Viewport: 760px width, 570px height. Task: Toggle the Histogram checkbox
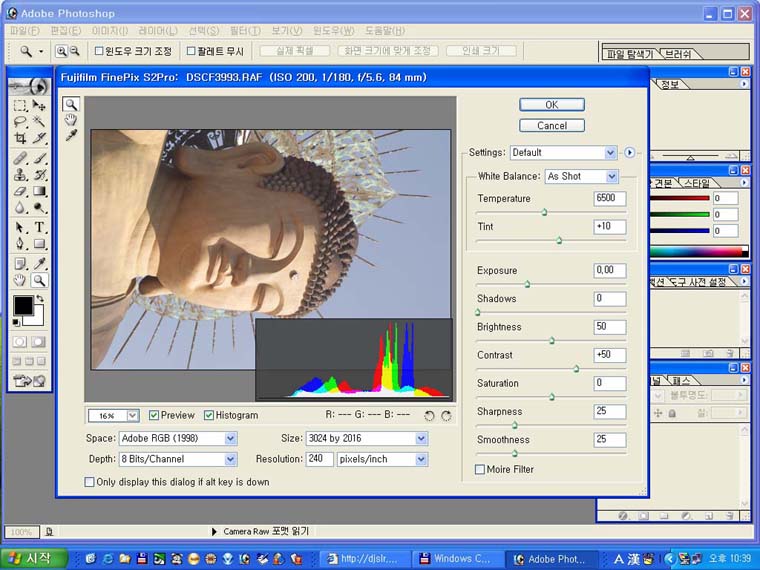tap(209, 415)
